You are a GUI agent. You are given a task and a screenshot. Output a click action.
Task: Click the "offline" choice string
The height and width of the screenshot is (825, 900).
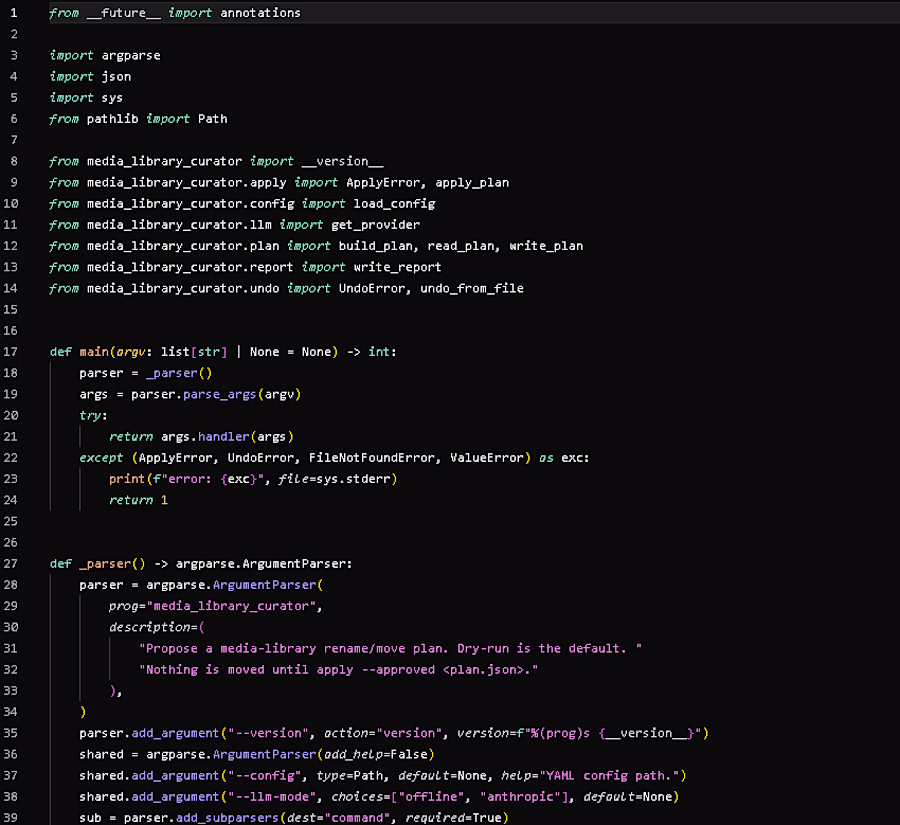432,797
